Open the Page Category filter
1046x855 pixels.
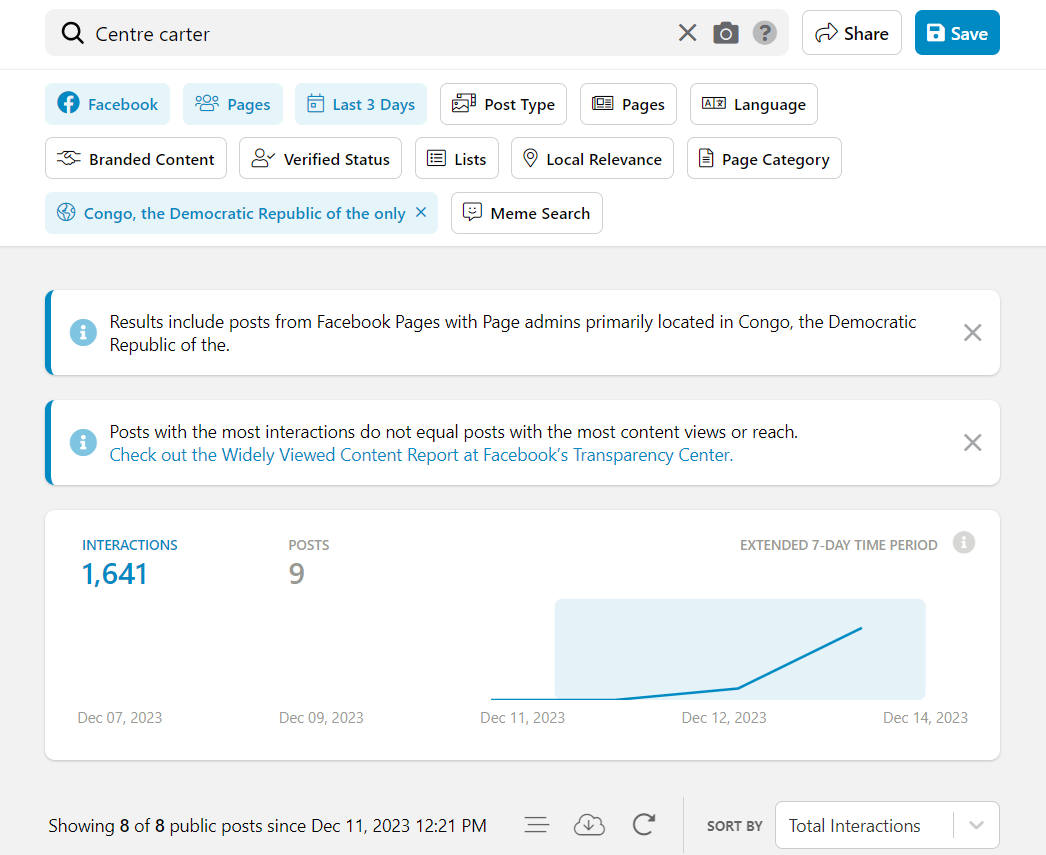tap(764, 159)
